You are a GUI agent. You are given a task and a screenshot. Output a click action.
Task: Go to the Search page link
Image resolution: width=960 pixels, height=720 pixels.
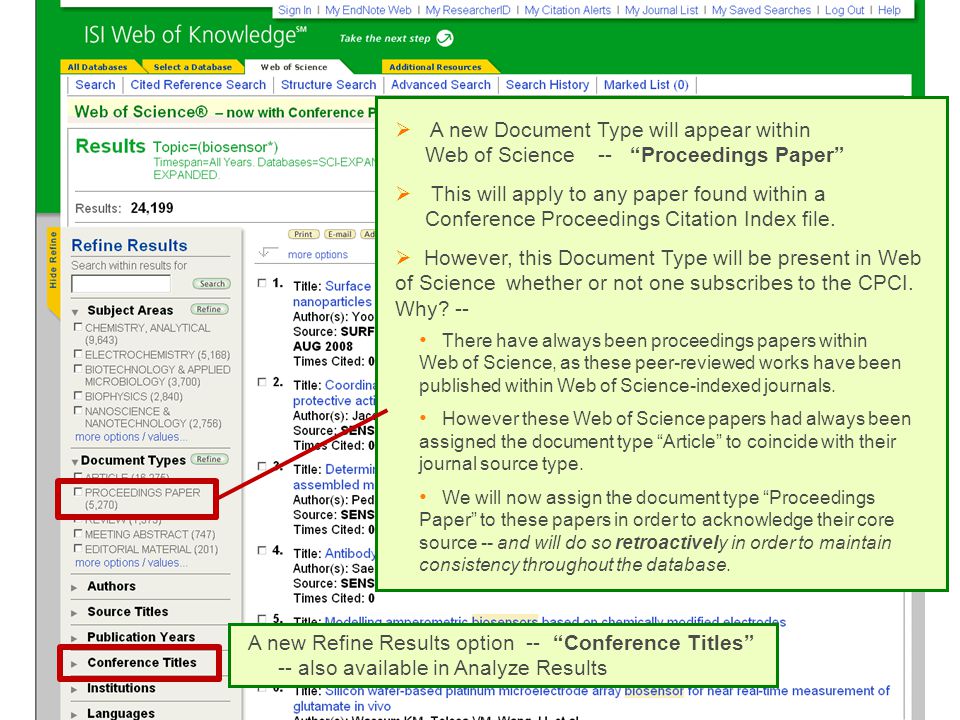click(95, 84)
